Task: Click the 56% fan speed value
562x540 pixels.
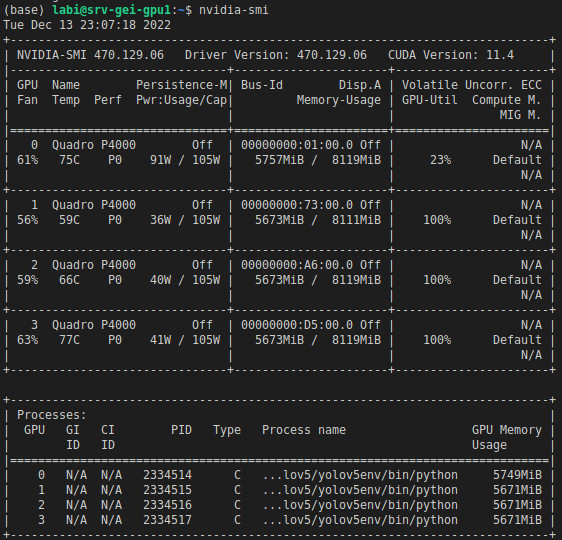Action: (28, 220)
